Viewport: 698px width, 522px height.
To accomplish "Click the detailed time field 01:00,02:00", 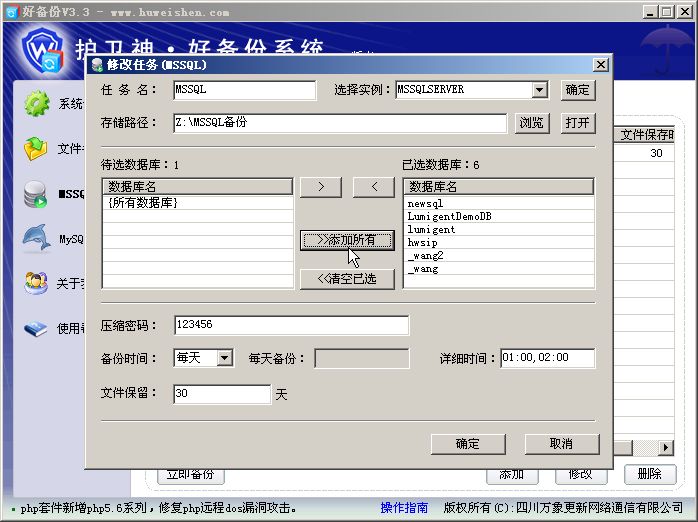I will [x=548, y=358].
